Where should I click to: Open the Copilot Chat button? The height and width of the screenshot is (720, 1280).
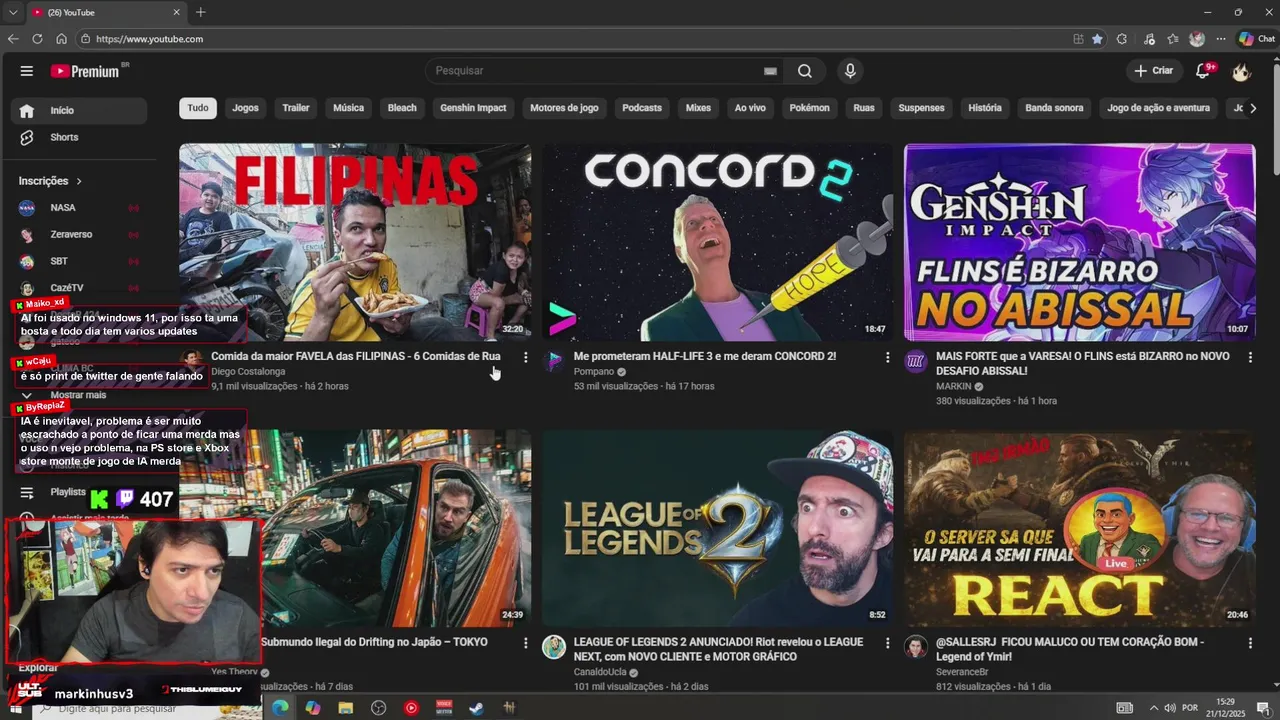pyautogui.click(x=1256, y=39)
